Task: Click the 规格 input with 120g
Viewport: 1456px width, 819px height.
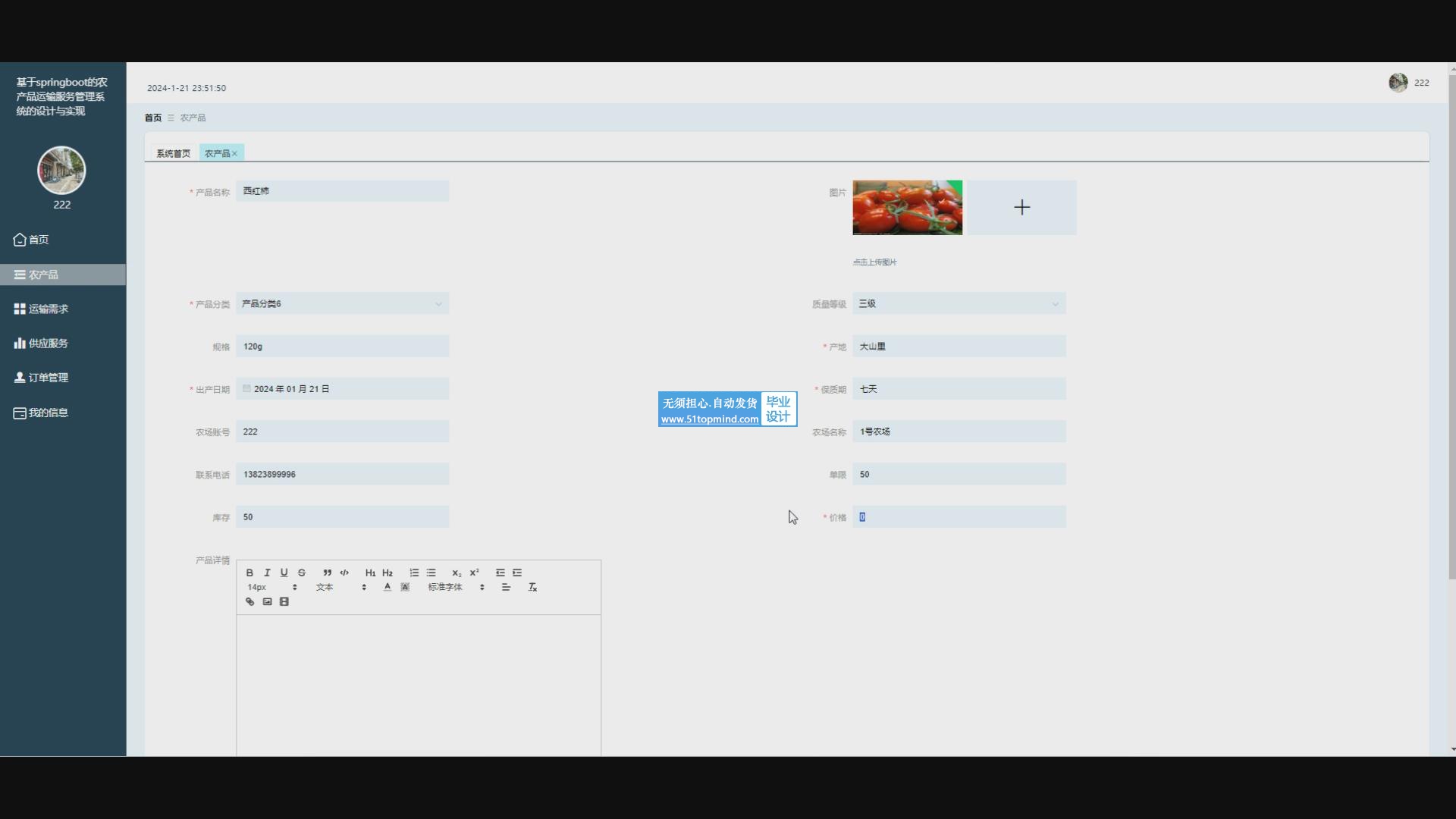Action: tap(342, 346)
